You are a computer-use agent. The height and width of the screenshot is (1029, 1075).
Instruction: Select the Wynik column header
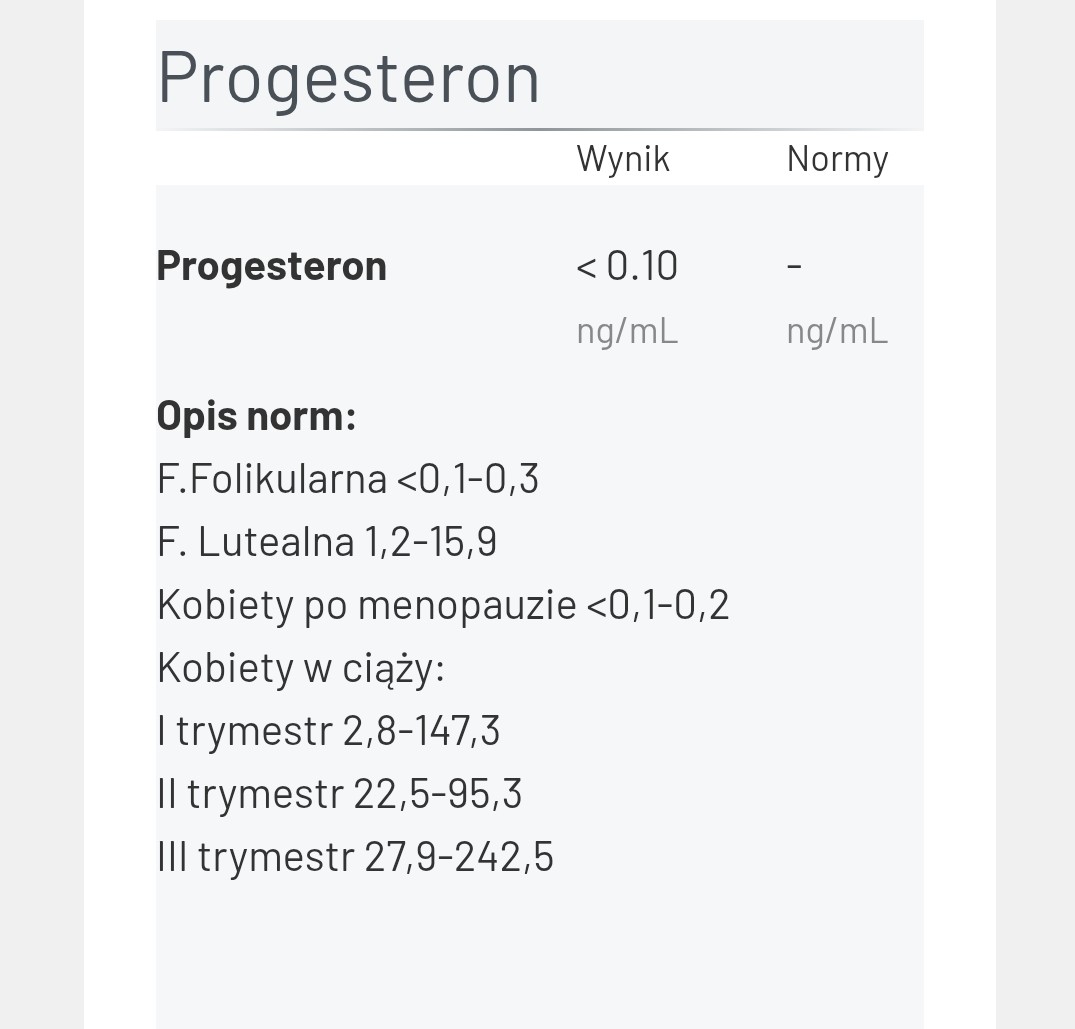(x=623, y=159)
